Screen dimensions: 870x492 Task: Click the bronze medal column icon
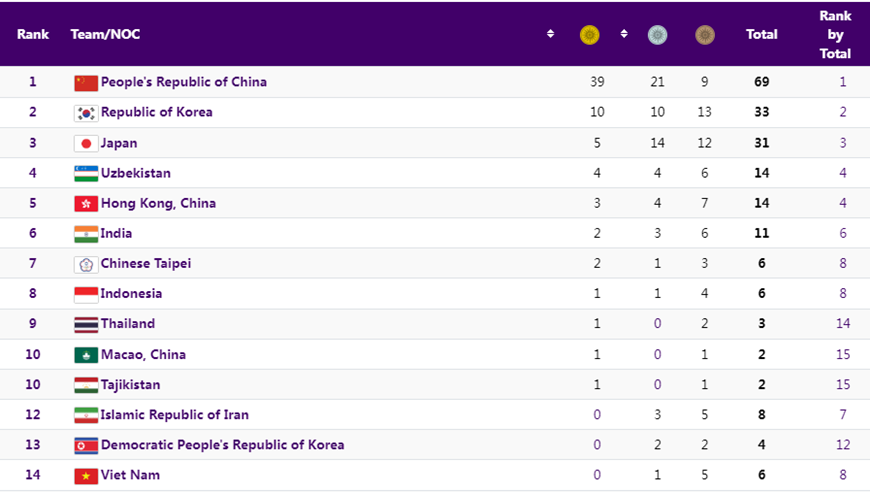705,35
